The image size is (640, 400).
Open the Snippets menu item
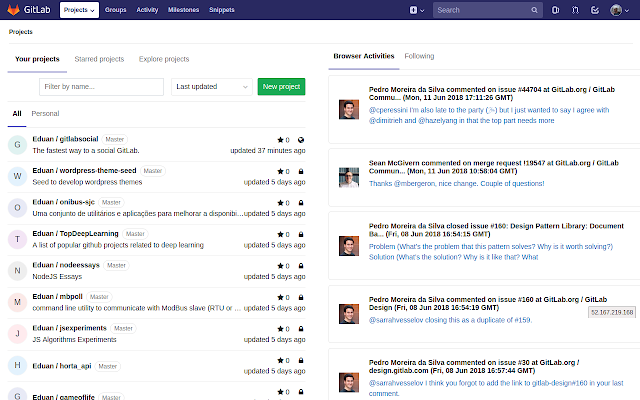222,10
